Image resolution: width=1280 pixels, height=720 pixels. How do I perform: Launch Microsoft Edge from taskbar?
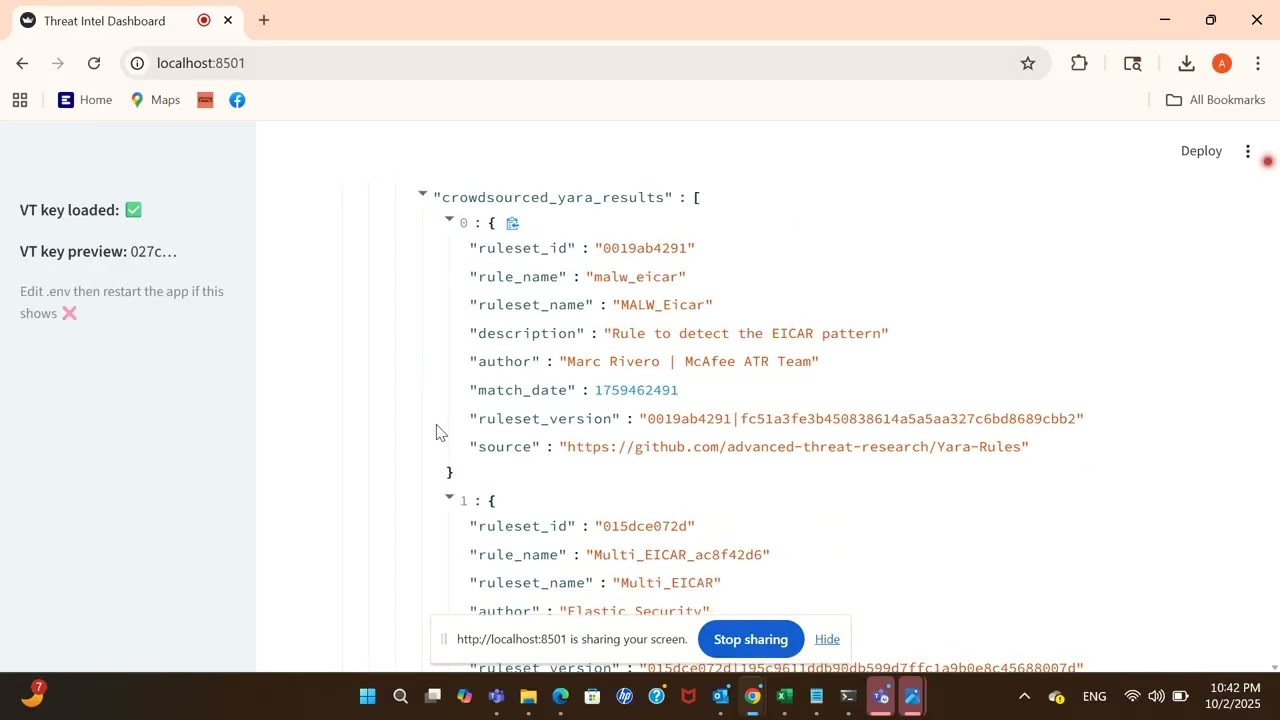tap(560, 696)
